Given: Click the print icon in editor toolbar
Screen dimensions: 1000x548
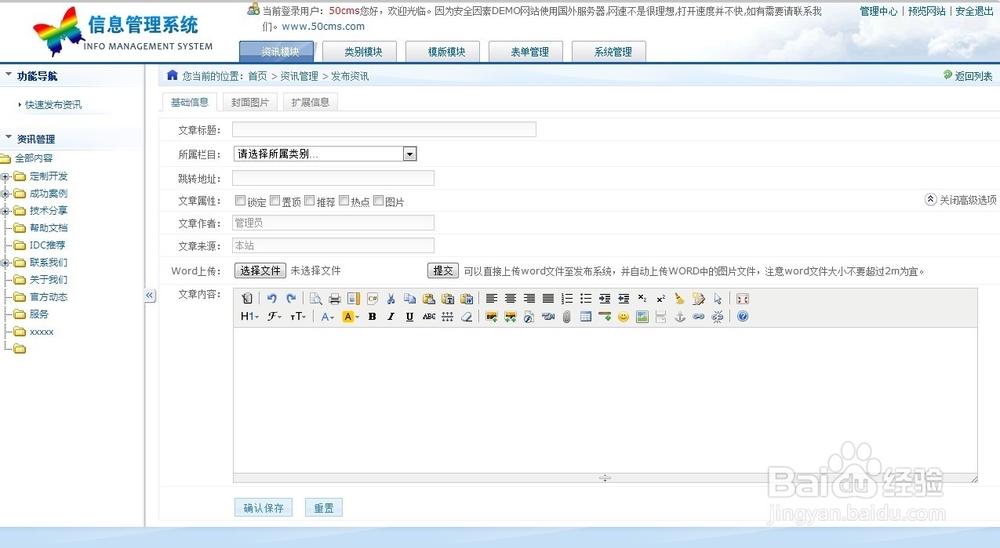Looking at the screenshot, I should point(334,299).
